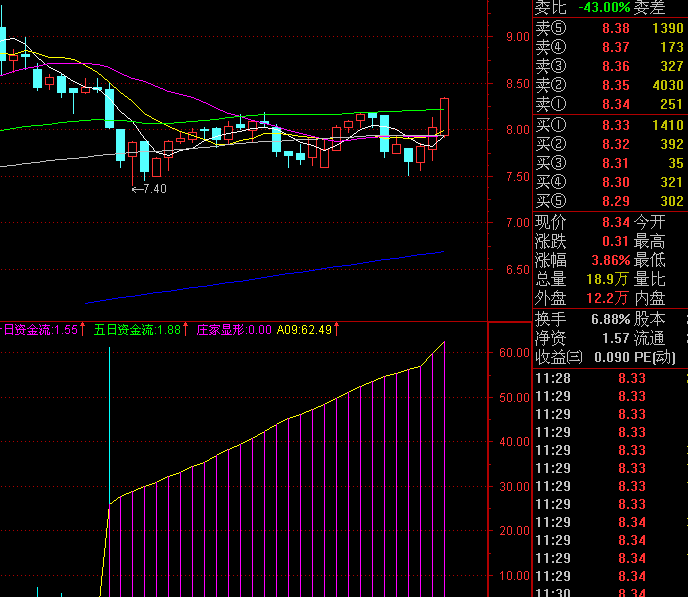
Task: Click the A09 62.49 indicator value
Action: [308, 329]
